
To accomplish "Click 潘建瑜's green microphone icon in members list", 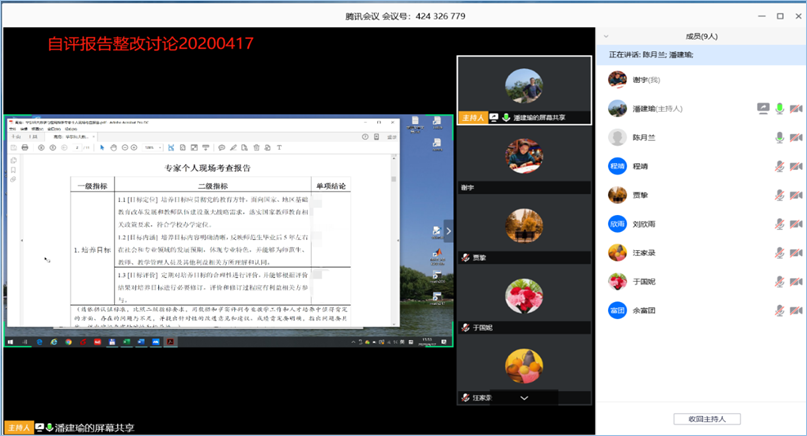I will [780, 108].
